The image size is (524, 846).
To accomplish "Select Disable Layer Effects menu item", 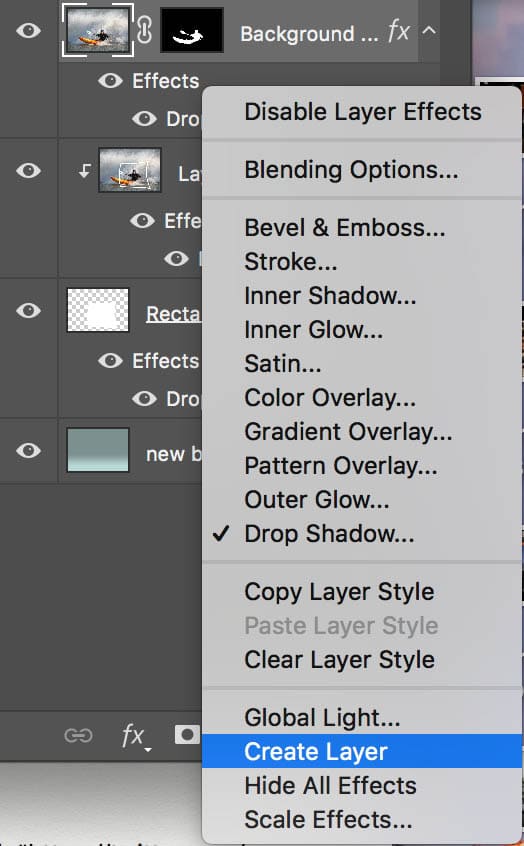I will [362, 112].
